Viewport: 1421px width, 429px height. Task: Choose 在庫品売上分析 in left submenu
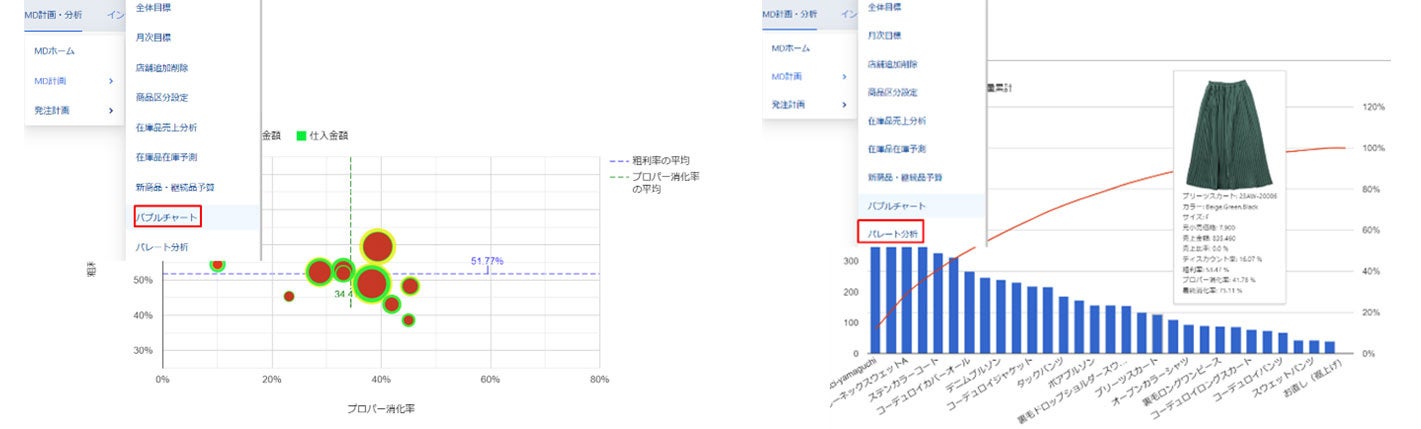point(166,128)
